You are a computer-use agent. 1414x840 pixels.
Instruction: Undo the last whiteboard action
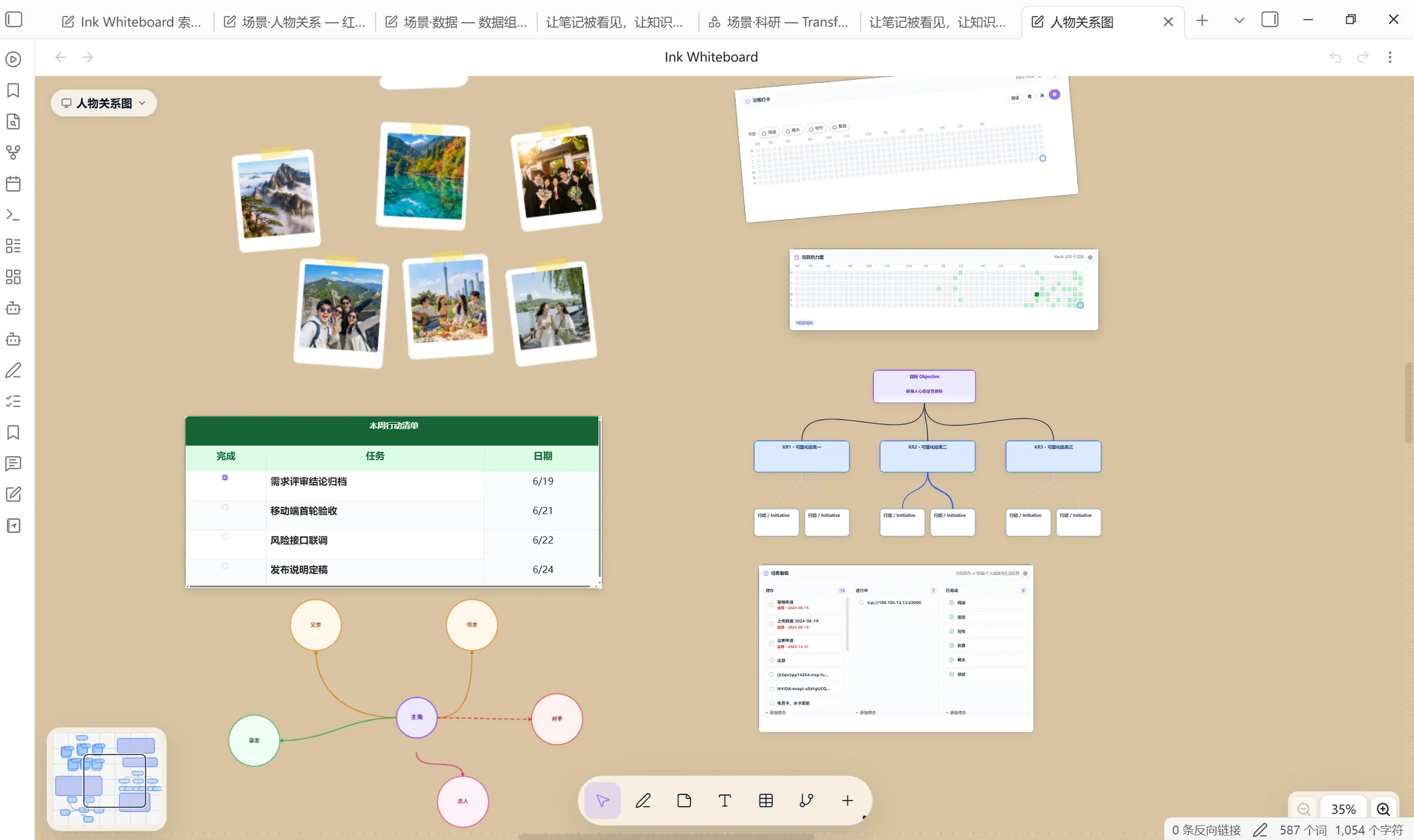click(x=1335, y=57)
